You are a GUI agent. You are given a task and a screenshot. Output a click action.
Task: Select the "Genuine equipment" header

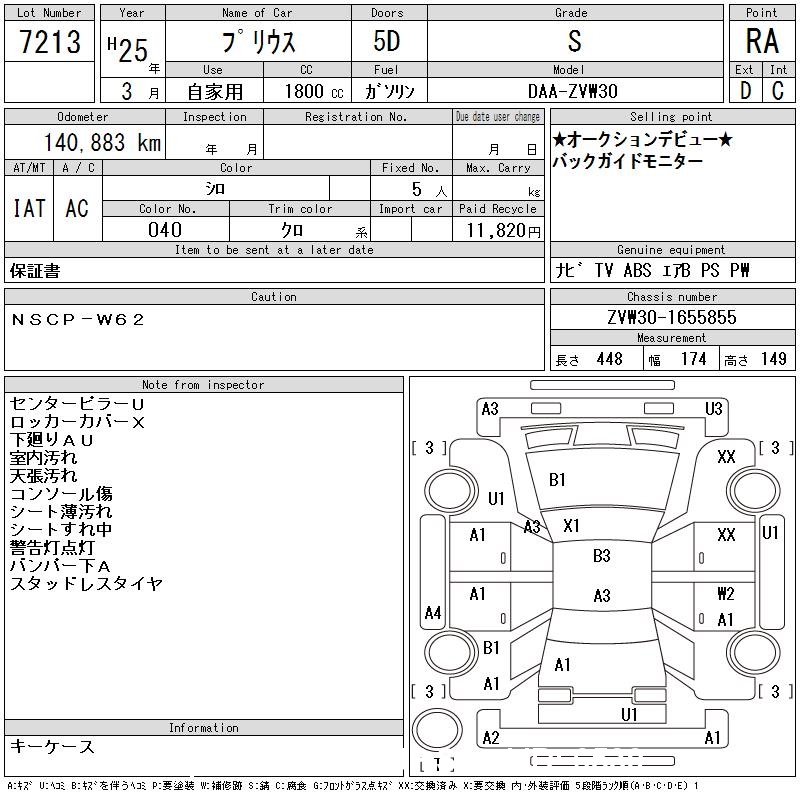671,249
